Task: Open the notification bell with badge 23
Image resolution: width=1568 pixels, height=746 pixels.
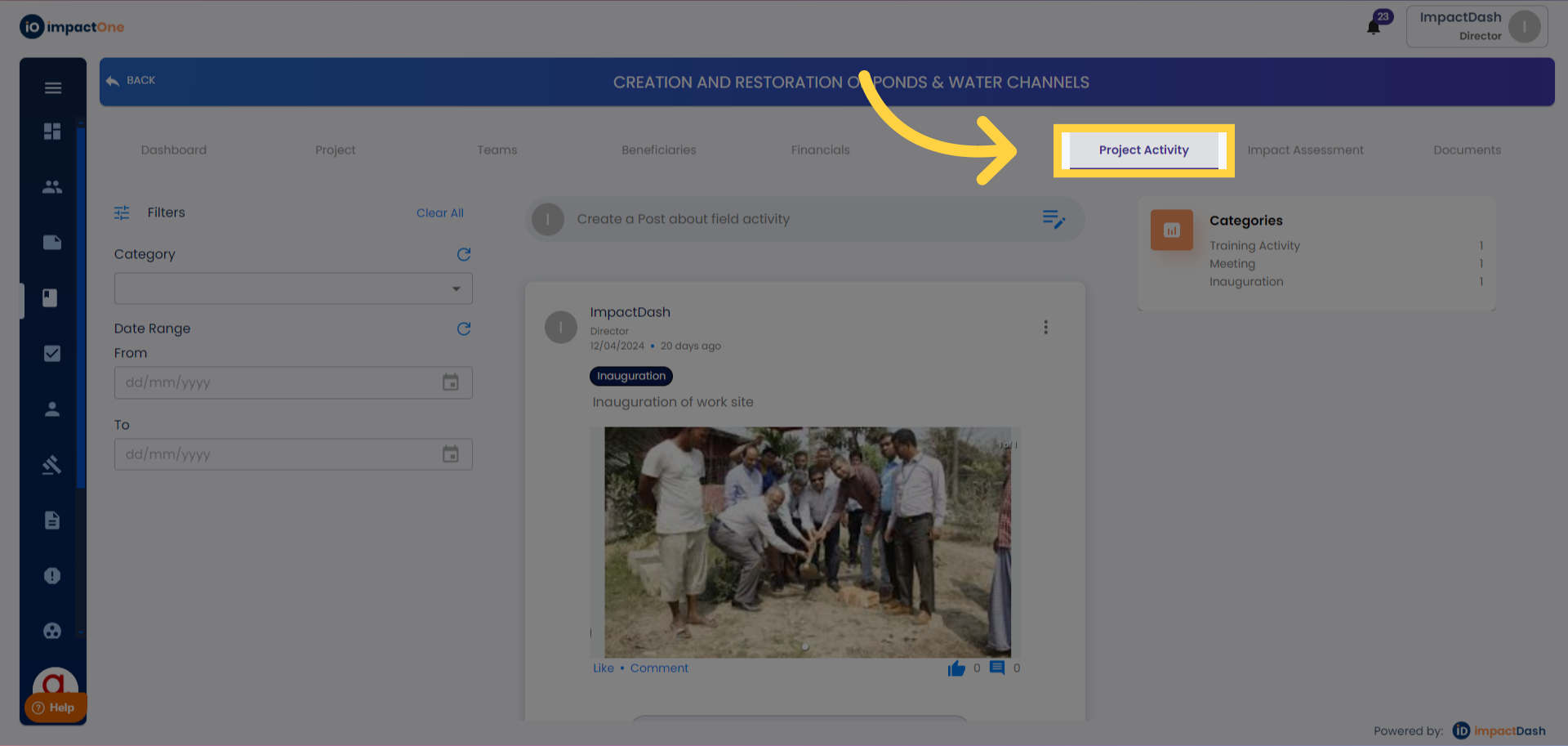Action: [x=1374, y=26]
